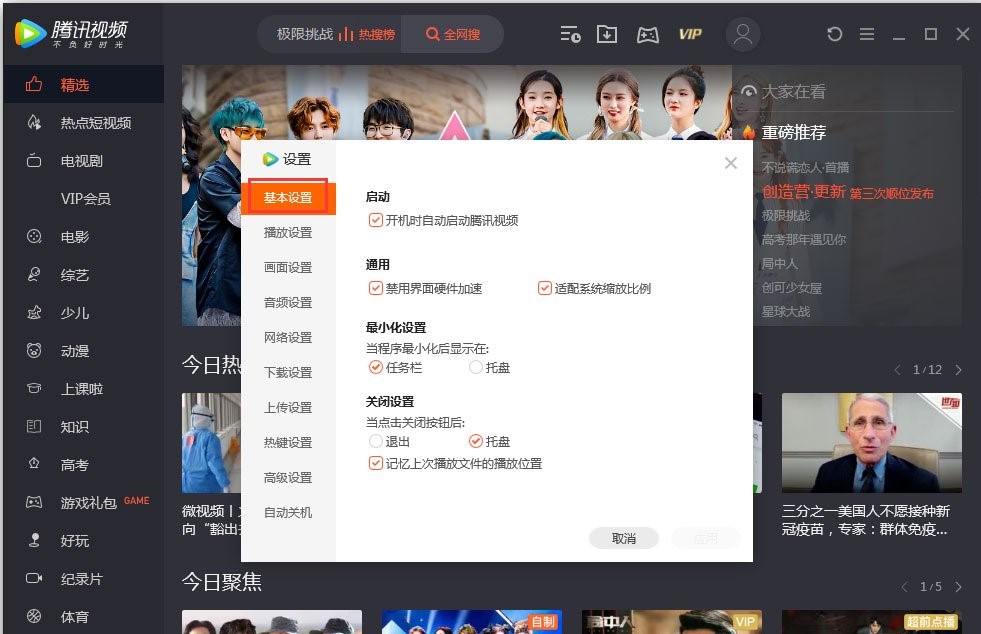Screen dimensions: 981x634
Task: Open the playback history icon
Action: point(569,33)
